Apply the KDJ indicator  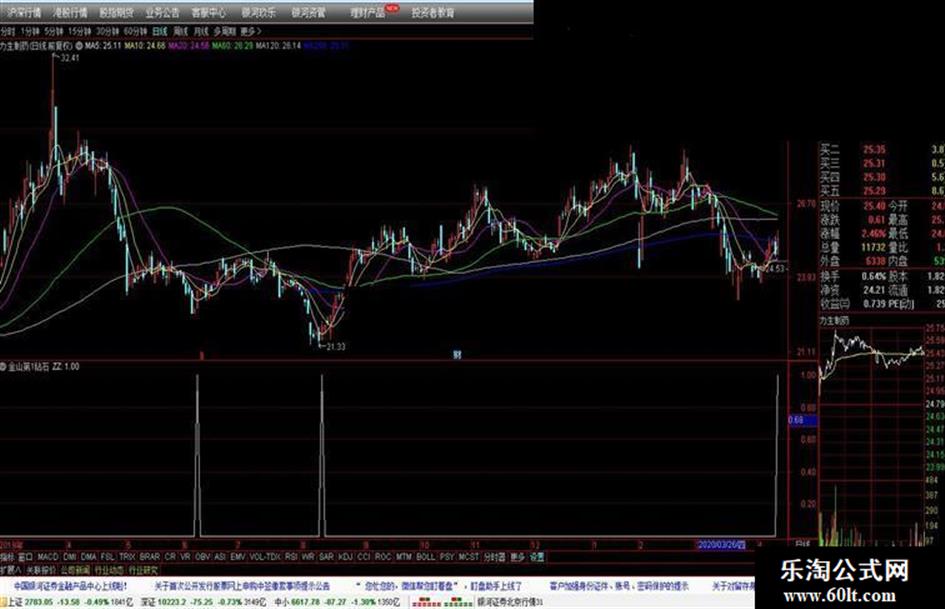pos(345,557)
